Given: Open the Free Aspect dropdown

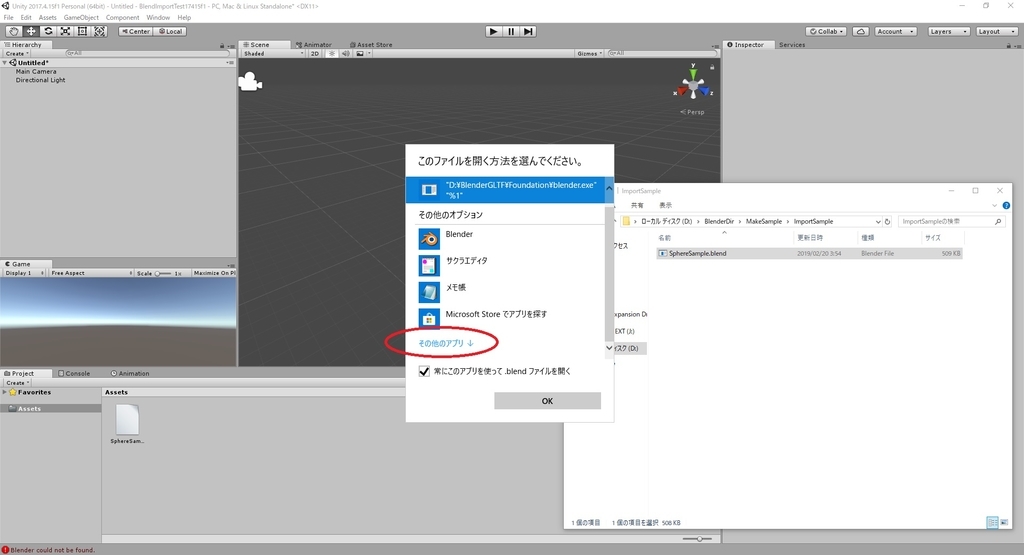Looking at the screenshot, I should point(91,273).
